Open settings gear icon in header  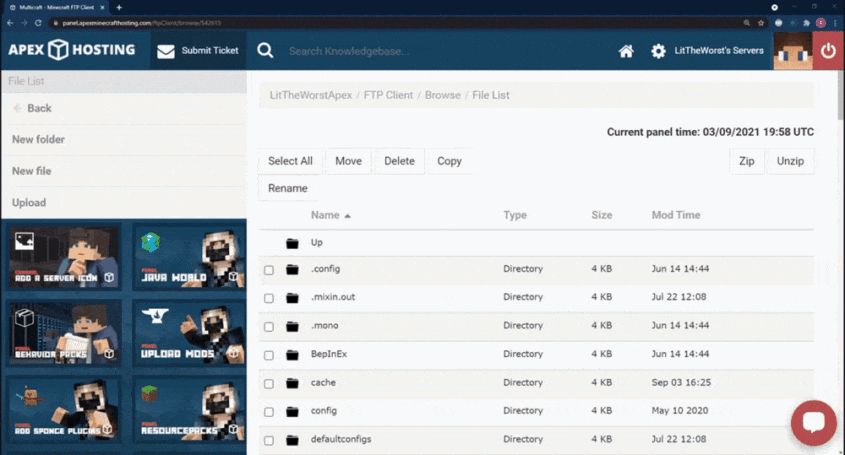(x=658, y=51)
